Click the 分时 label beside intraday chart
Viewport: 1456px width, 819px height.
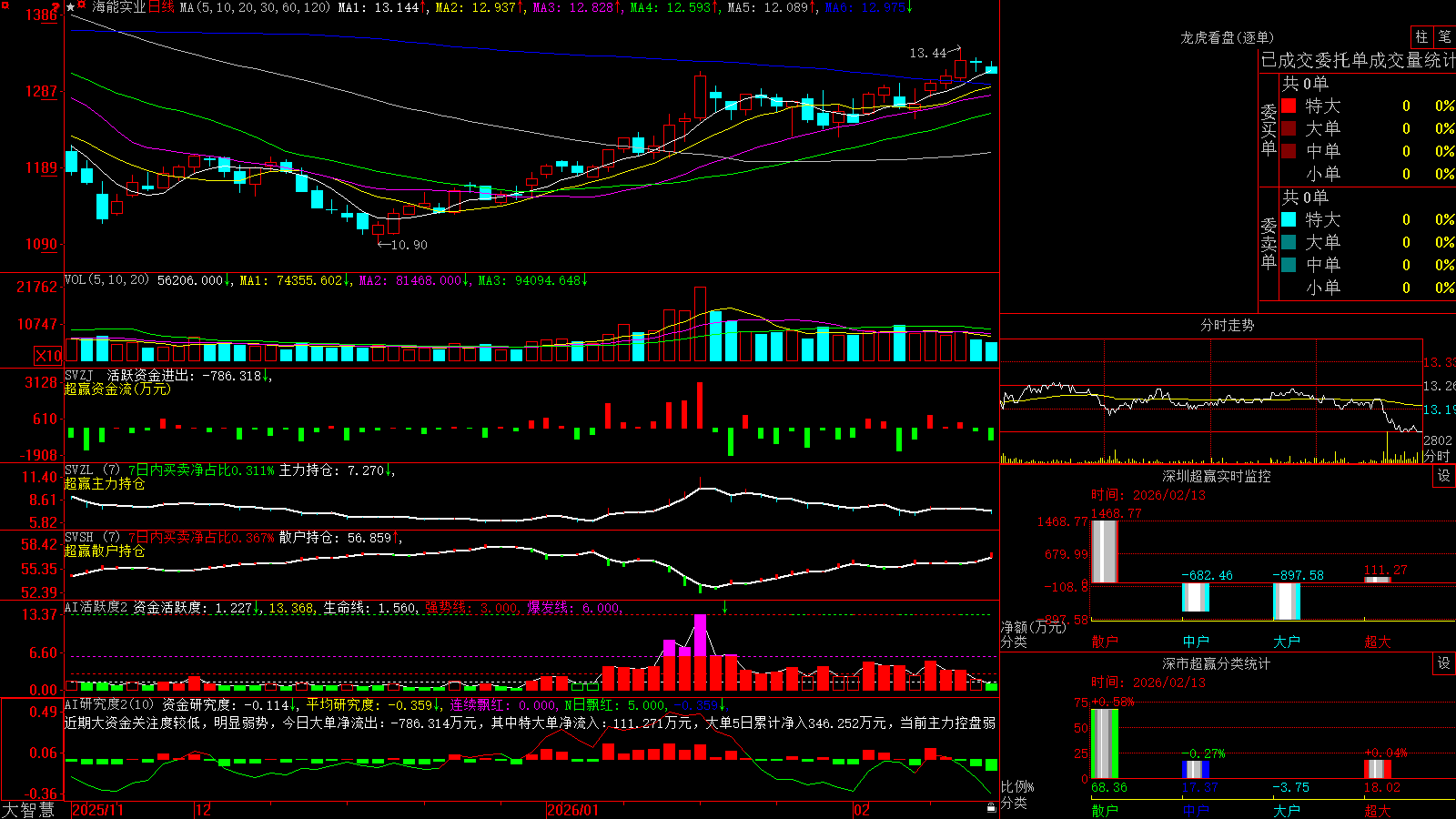[1436, 456]
